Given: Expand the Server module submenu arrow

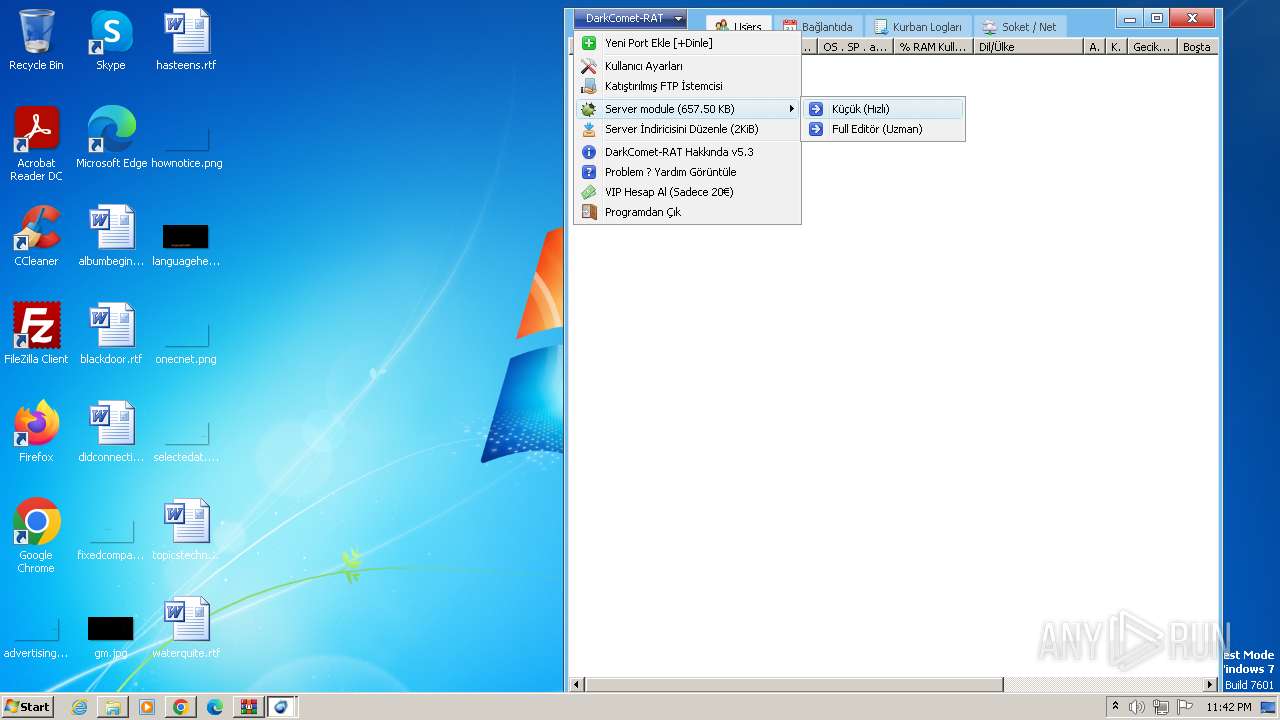Looking at the screenshot, I should (792, 109).
